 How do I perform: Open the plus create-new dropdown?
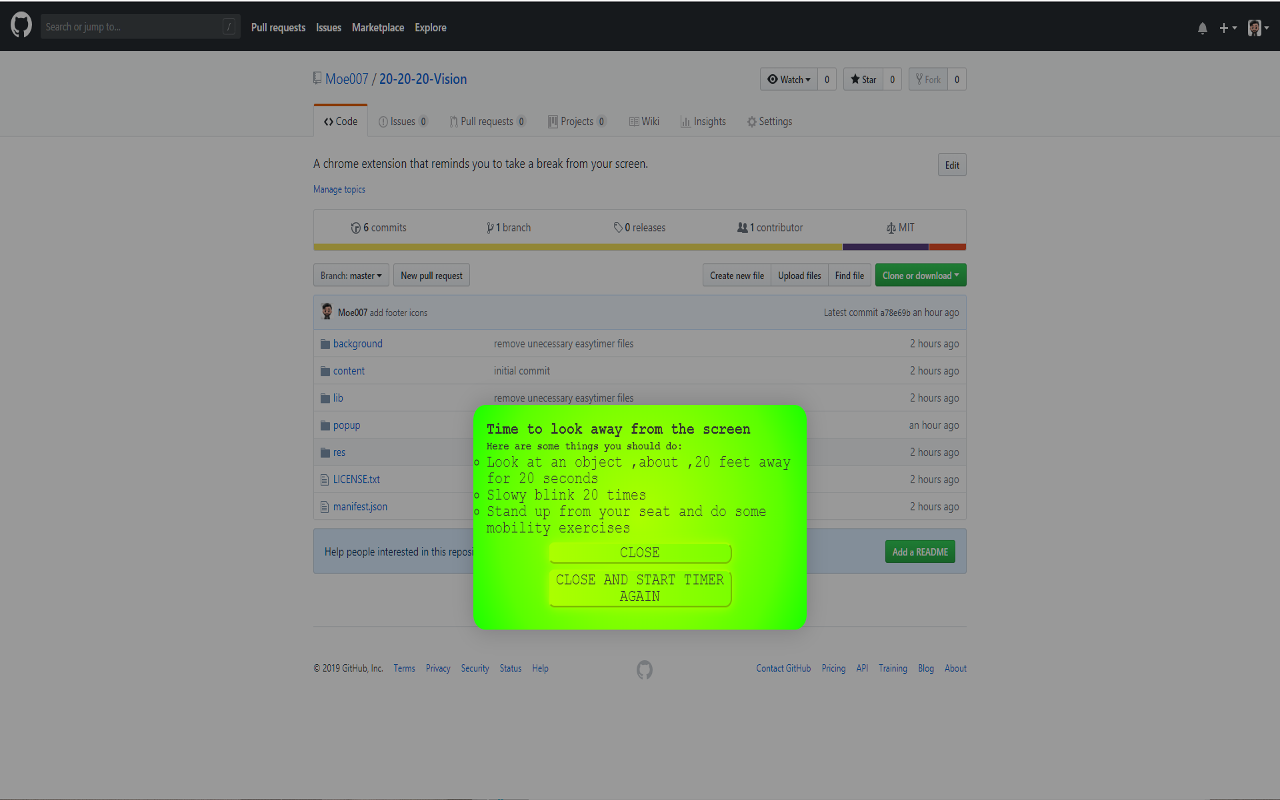(x=1228, y=28)
